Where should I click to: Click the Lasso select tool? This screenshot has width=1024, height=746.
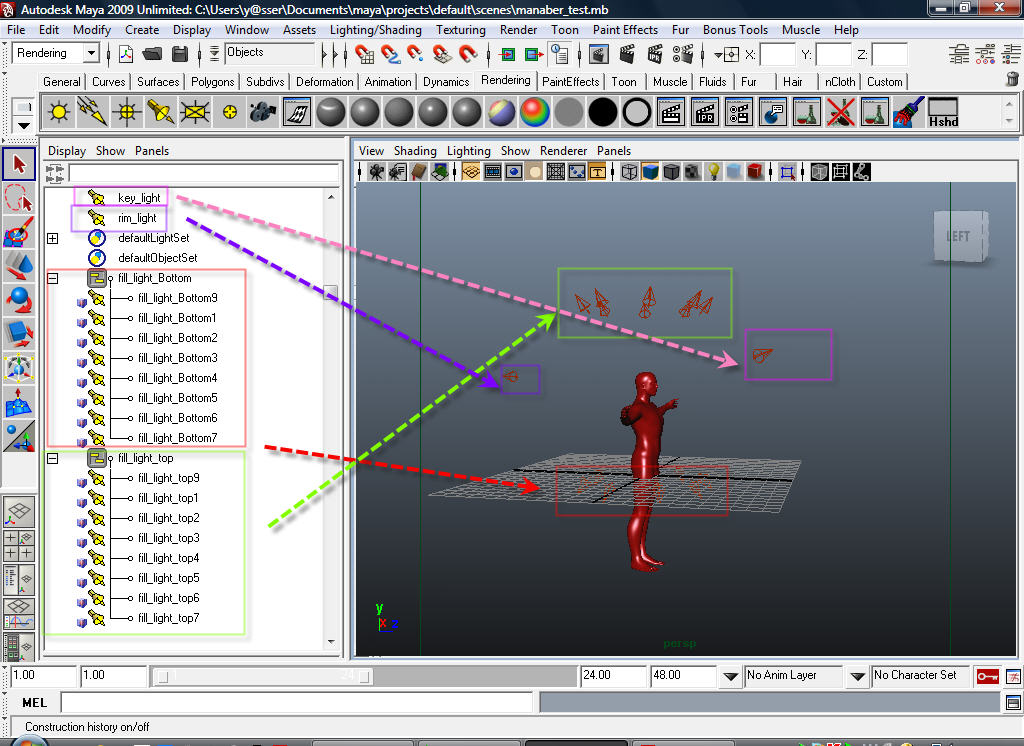19,198
